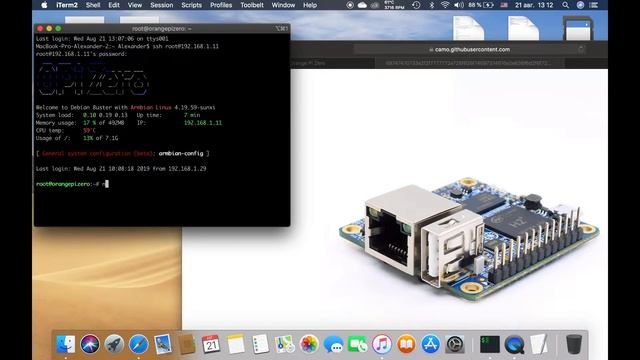Click Safari address bar camo.githubusercontent.com
The height and width of the screenshot is (360, 640).
[x=469, y=49]
